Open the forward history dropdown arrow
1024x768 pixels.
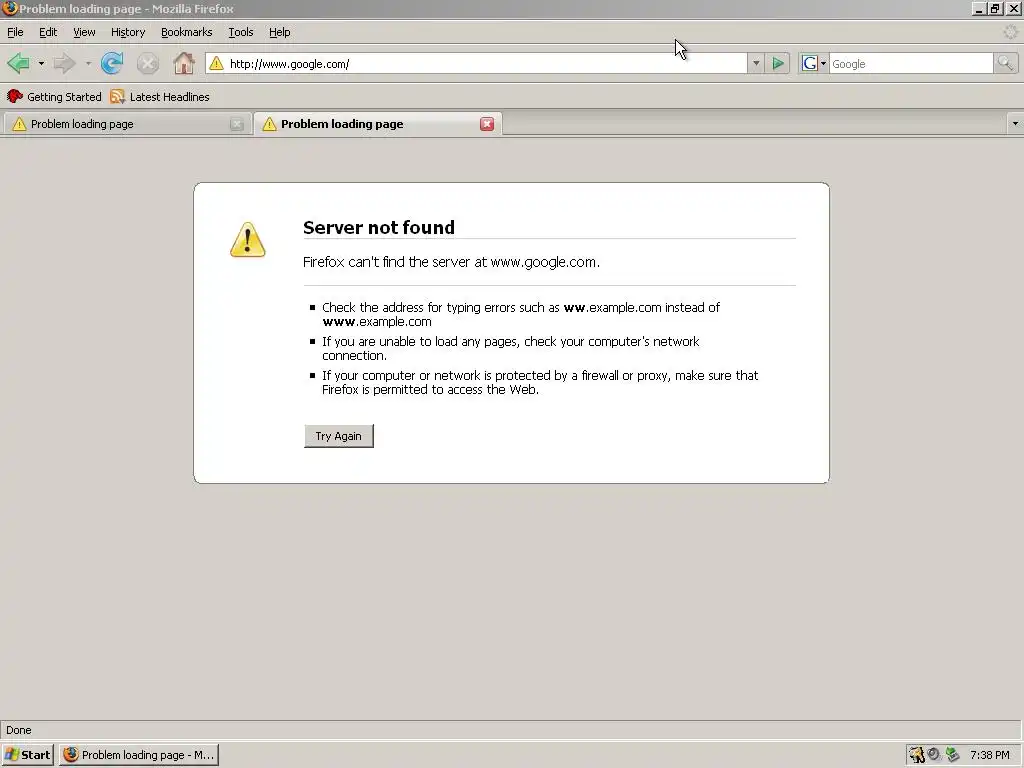pos(88,63)
